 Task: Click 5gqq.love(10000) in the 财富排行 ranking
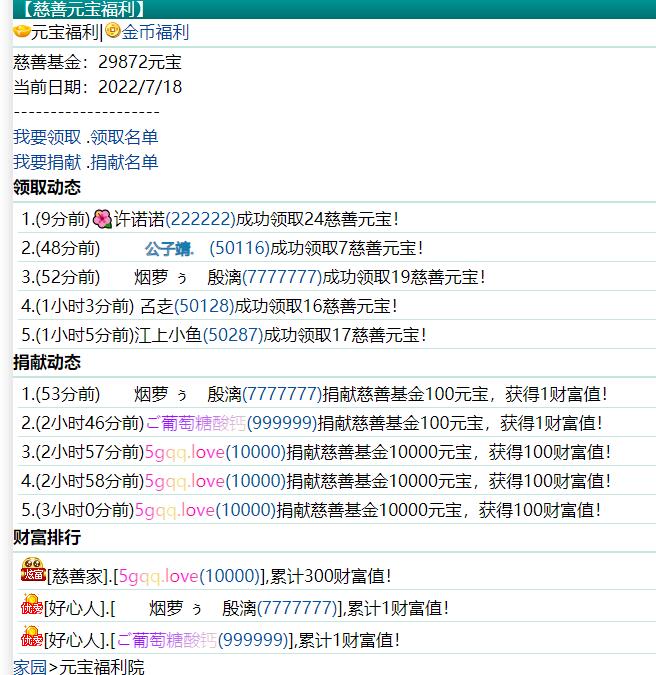(x=188, y=576)
